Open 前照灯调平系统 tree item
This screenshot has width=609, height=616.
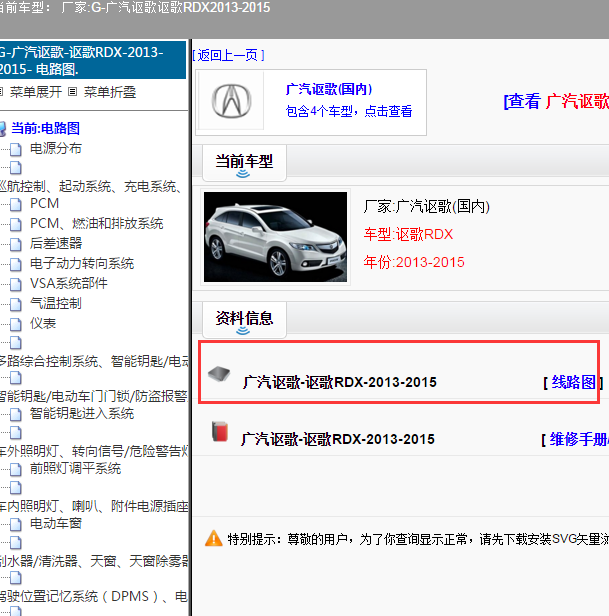pos(75,468)
